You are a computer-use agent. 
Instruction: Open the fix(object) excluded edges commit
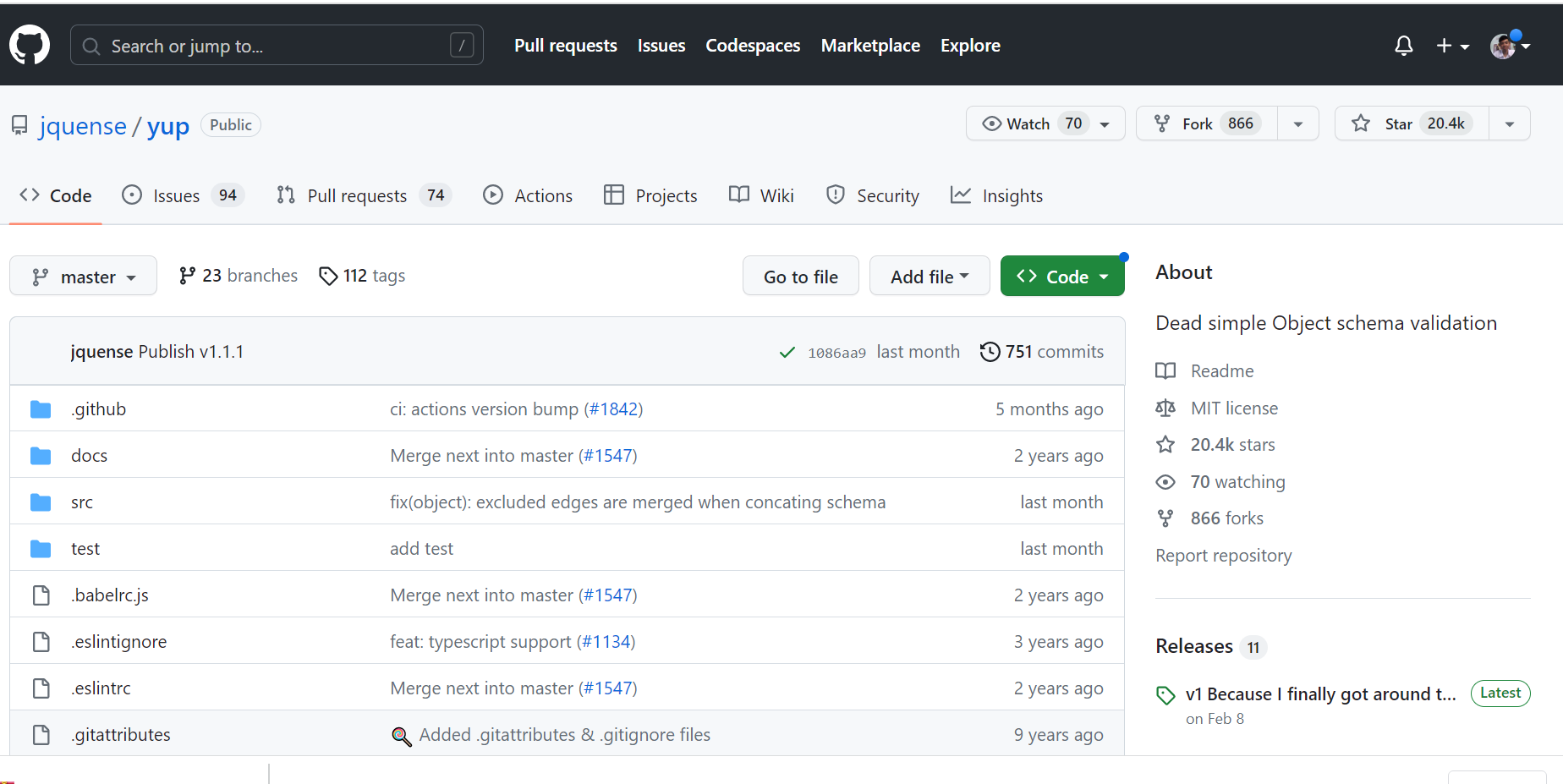pos(638,502)
